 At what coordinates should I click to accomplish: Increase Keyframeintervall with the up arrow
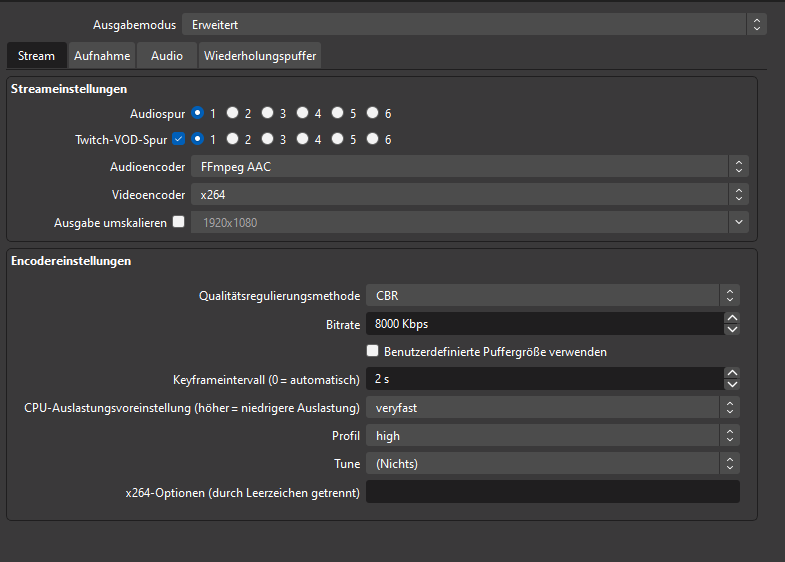732,373
